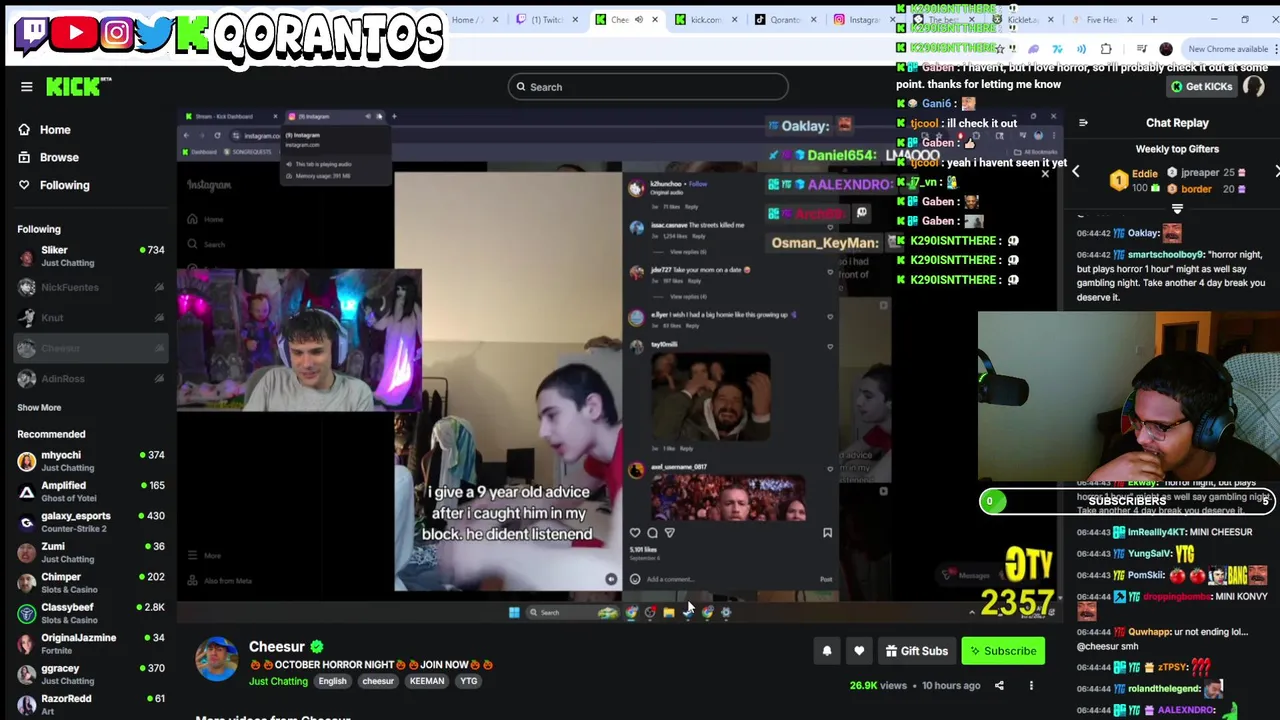Viewport: 1280px width, 720px height.
Task: Expand Show More under Following
Action: 39,408
